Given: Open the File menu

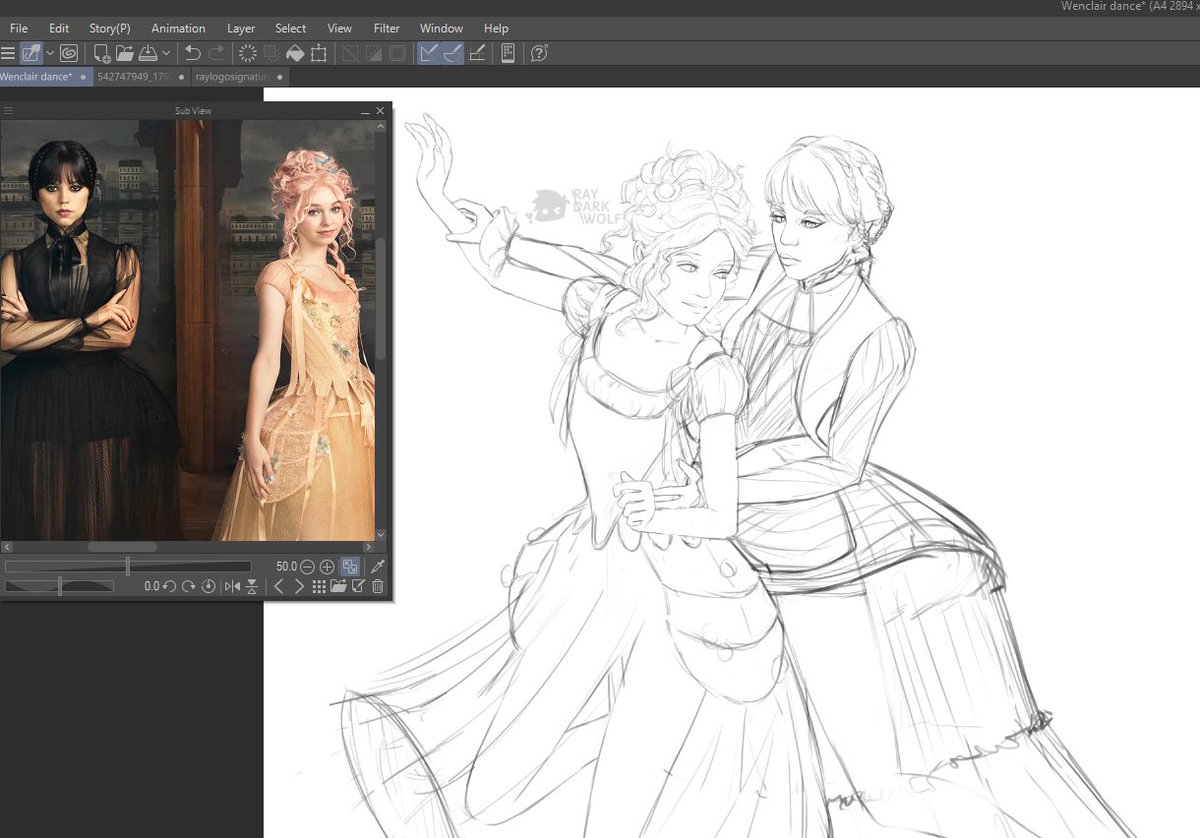Looking at the screenshot, I should pyautogui.click(x=19, y=28).
